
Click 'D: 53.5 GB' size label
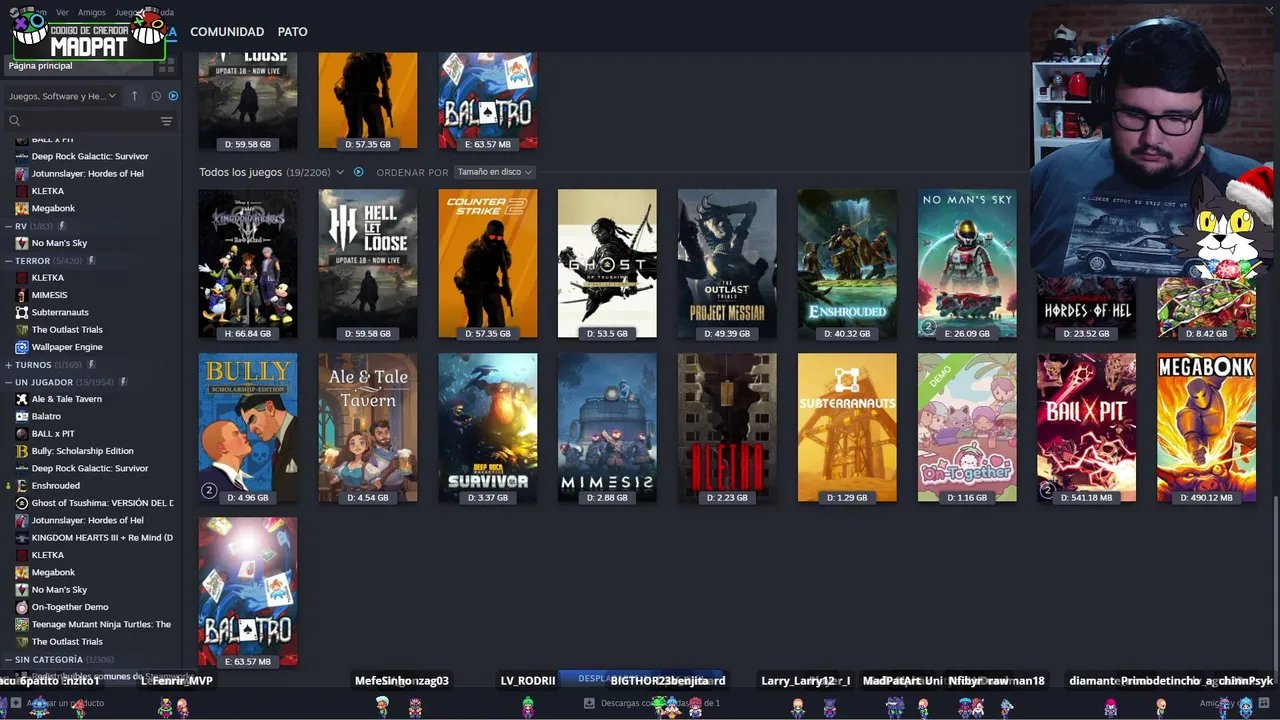607,334
